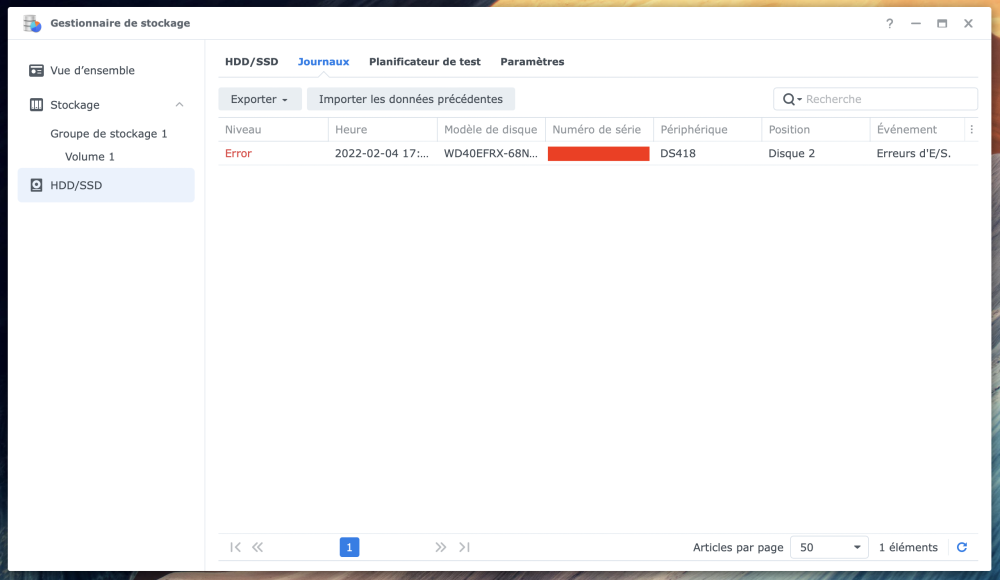This screenshot has height=580, width=1000.
Task: Sort by Événement column header
Action: 917,130
